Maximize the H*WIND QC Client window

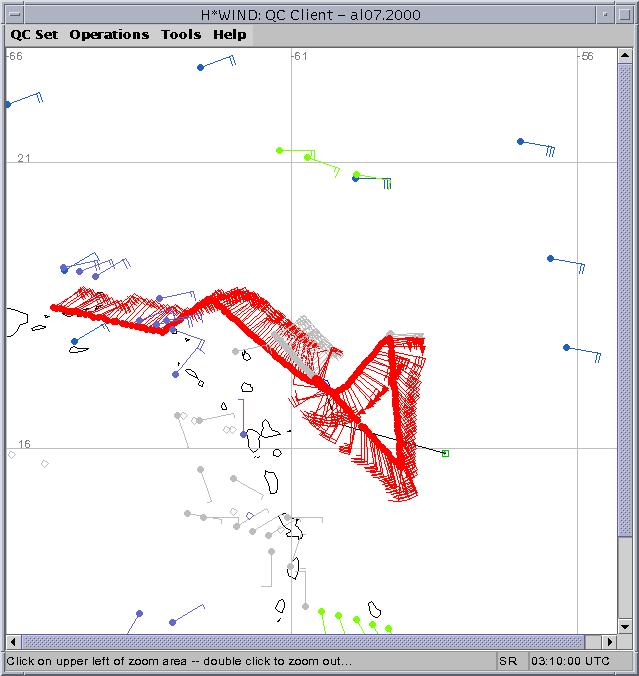click(x=626, y=12)
